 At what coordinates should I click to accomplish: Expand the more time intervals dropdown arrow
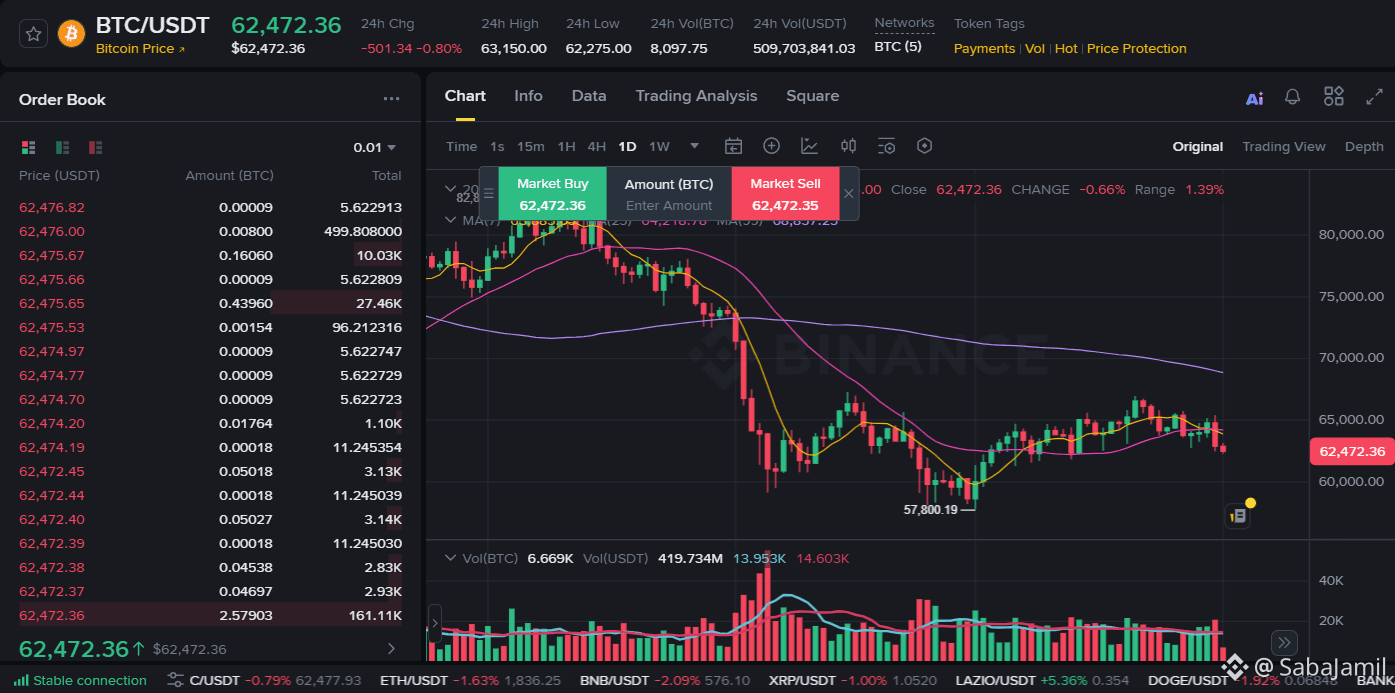click(x=695, y=146)
